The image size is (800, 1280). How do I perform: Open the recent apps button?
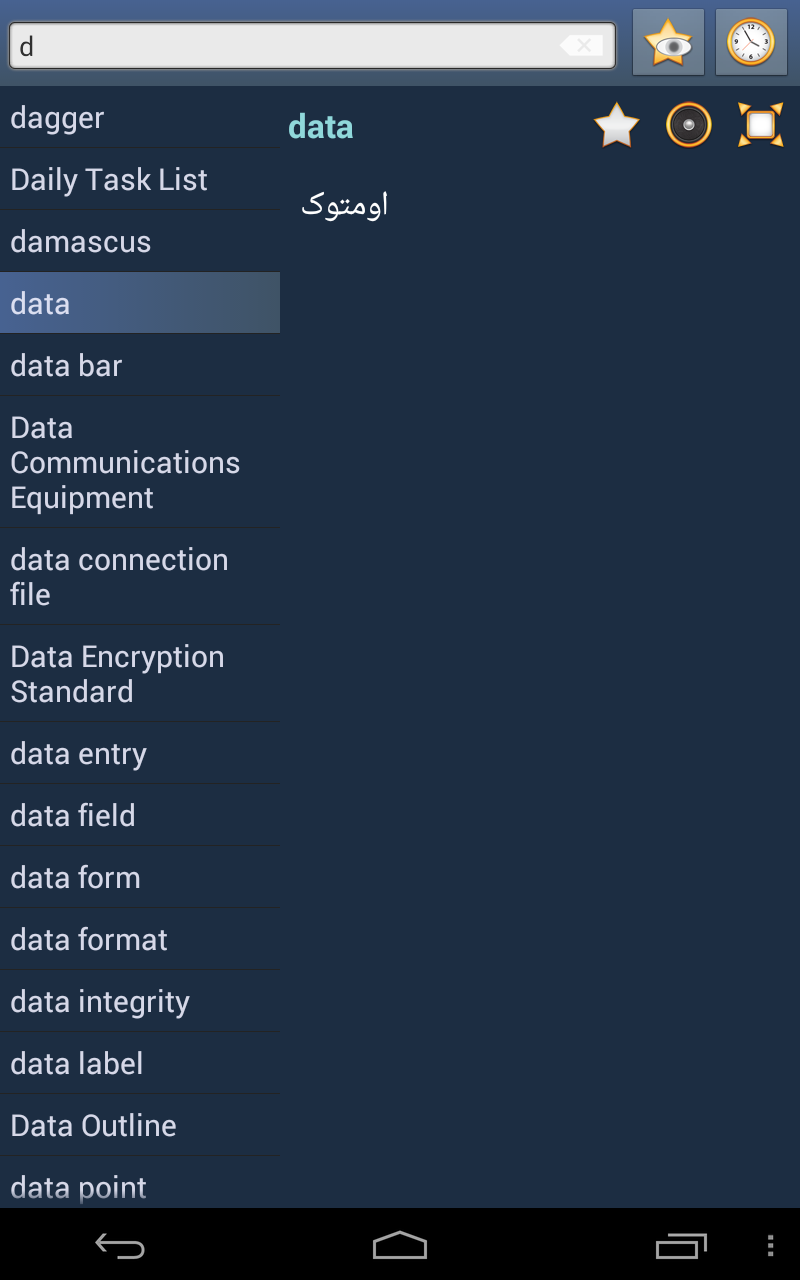coord(681,1245)
